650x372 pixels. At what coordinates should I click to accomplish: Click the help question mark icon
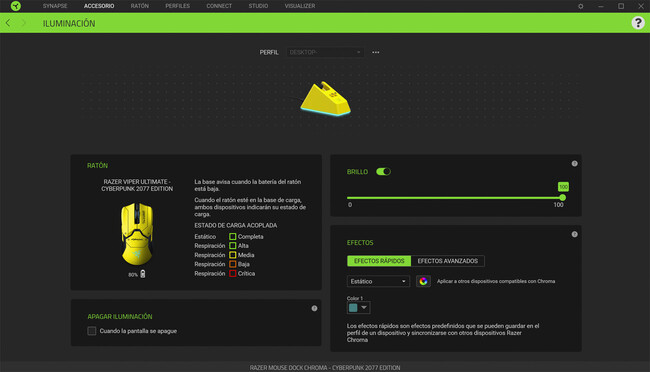click(x=638, y=23)
